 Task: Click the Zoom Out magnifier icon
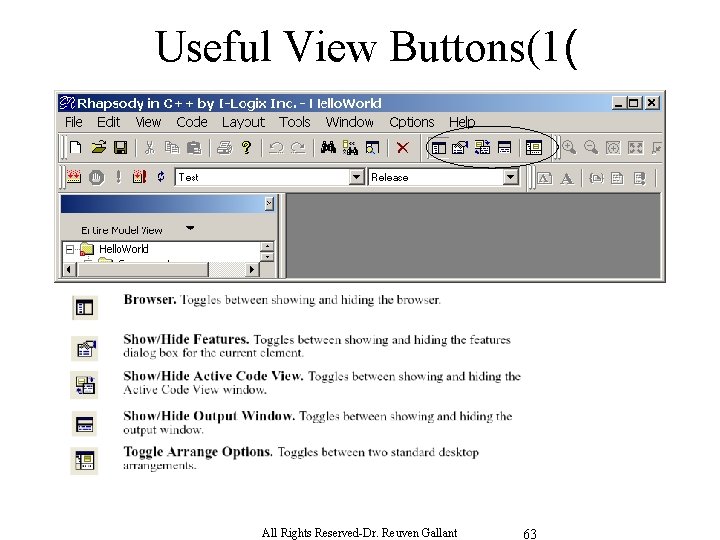click(591, 147)
